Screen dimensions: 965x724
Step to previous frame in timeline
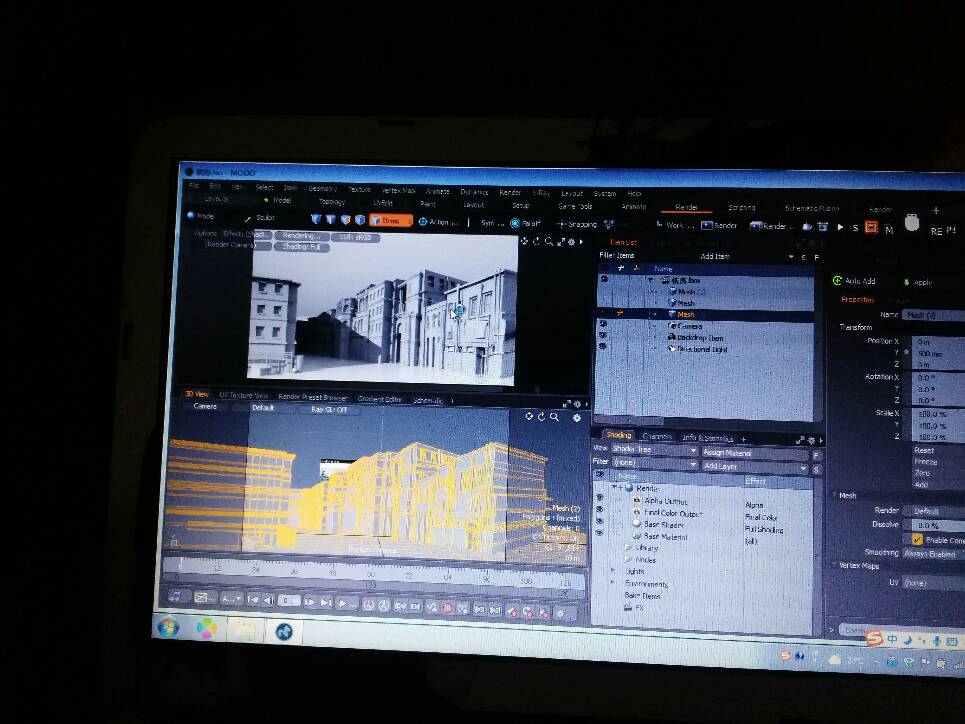(x=268, y=600)
